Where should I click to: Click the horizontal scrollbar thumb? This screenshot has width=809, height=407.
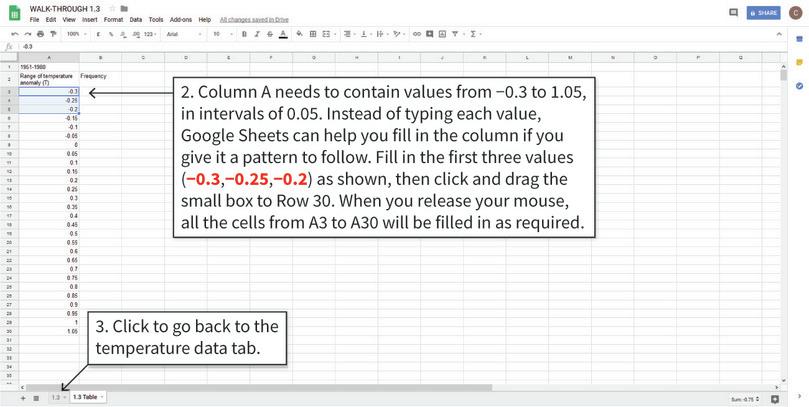259,387
